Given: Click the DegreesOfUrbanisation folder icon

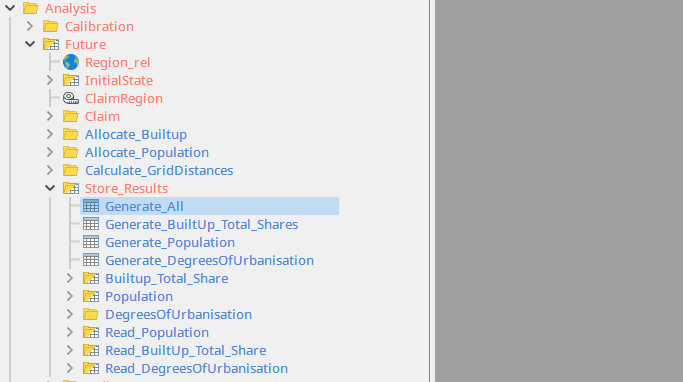Looking at the screenshot, I should [91, 314].
